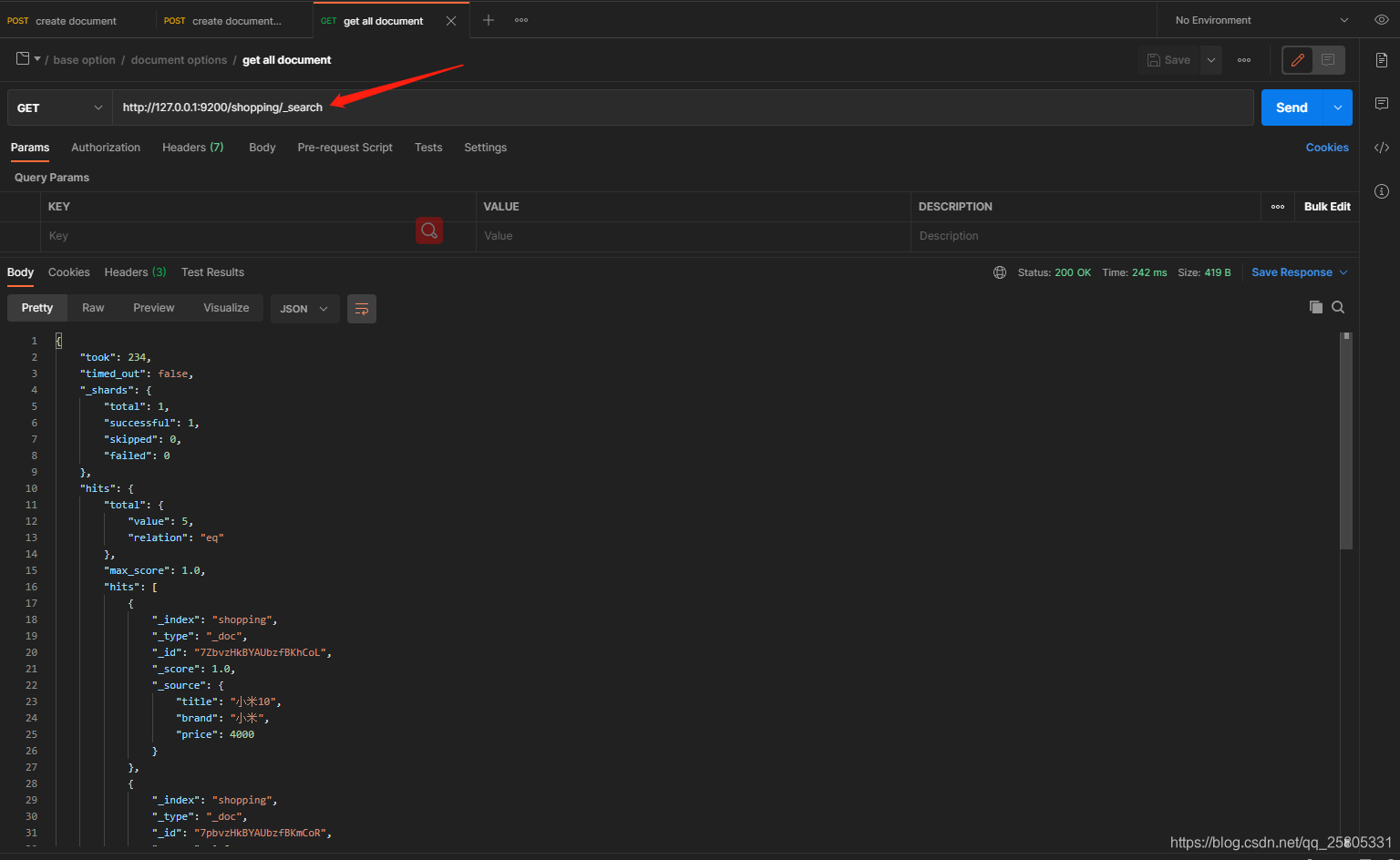Click the info icon on right sidebar
The width and height of the screenshot is (1400, 860).
point(1381,191)
